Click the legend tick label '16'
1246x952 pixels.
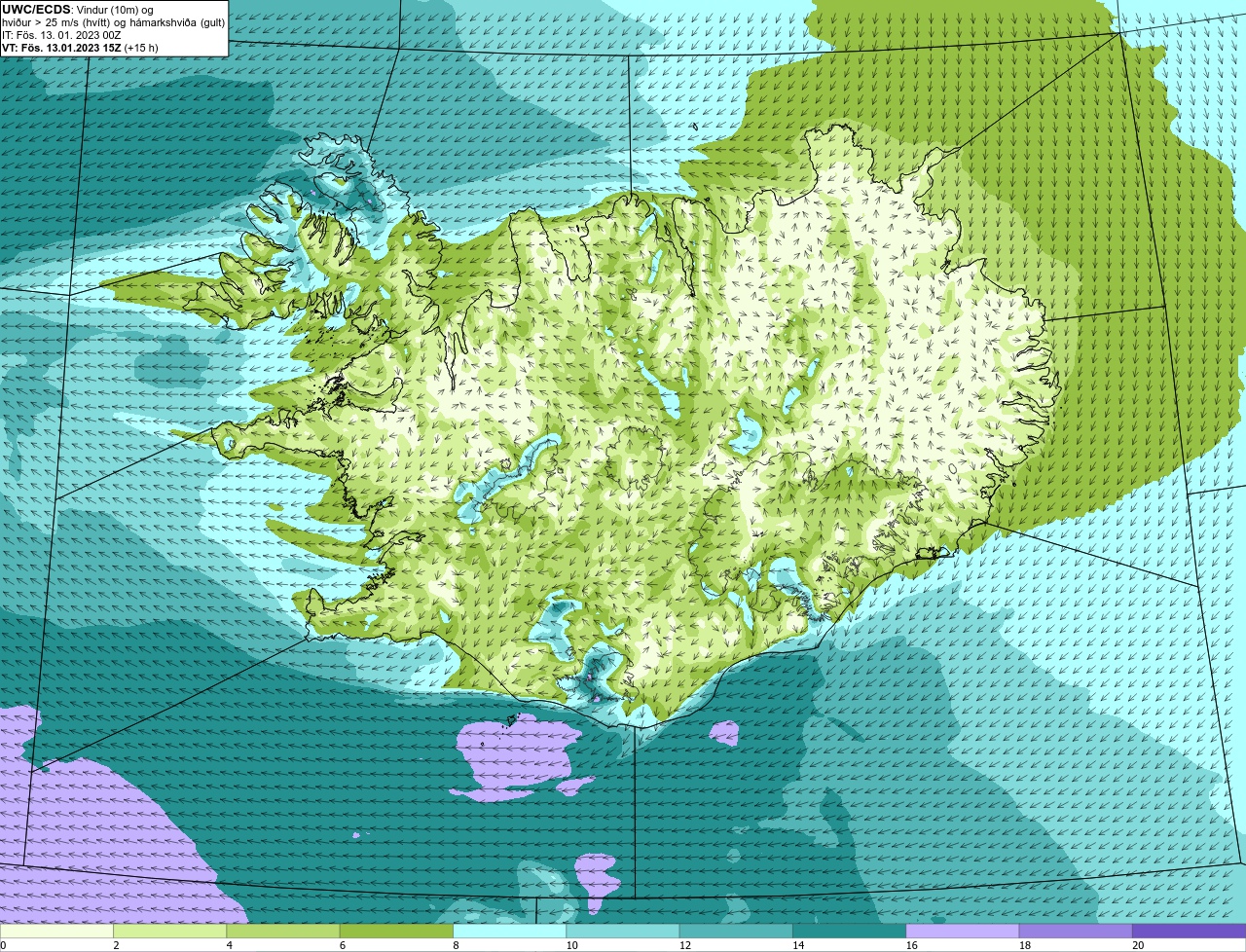click(911, 945)
